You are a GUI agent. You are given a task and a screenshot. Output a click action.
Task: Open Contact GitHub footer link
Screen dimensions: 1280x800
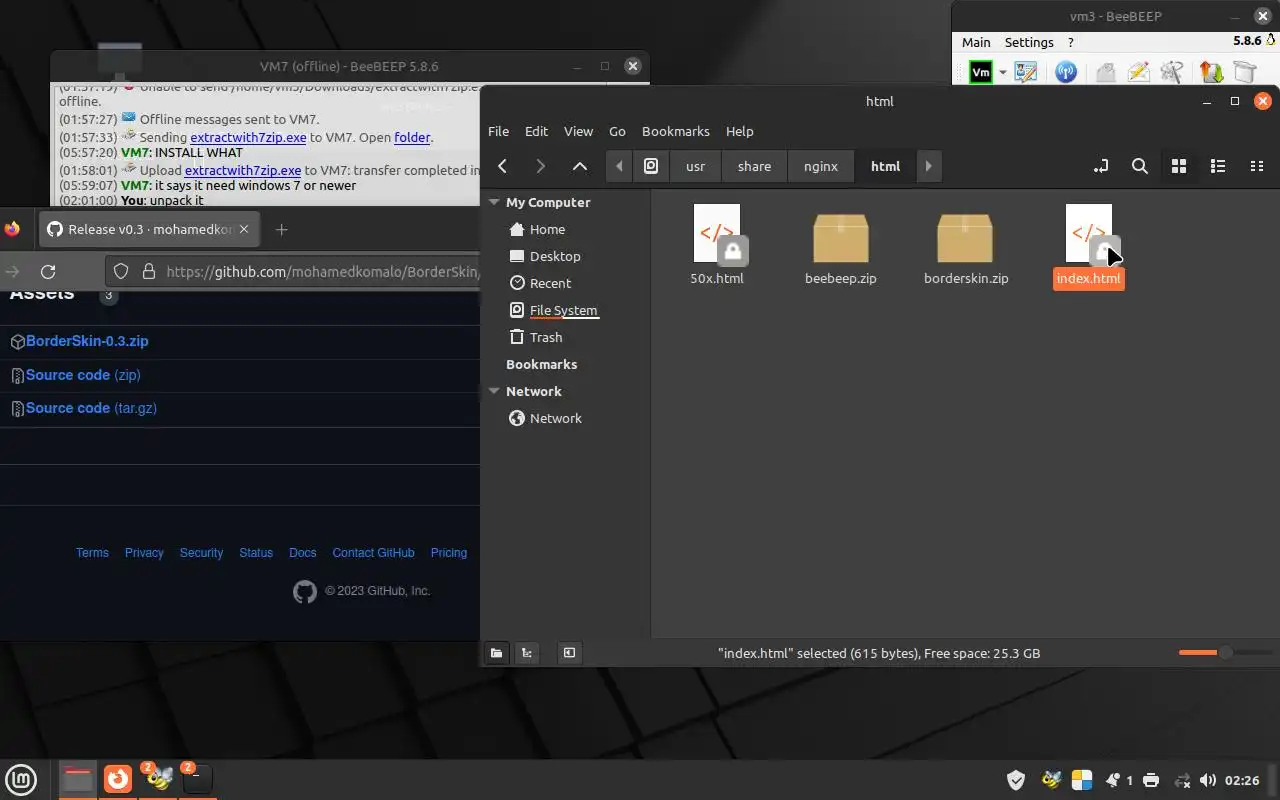(373, 553)
